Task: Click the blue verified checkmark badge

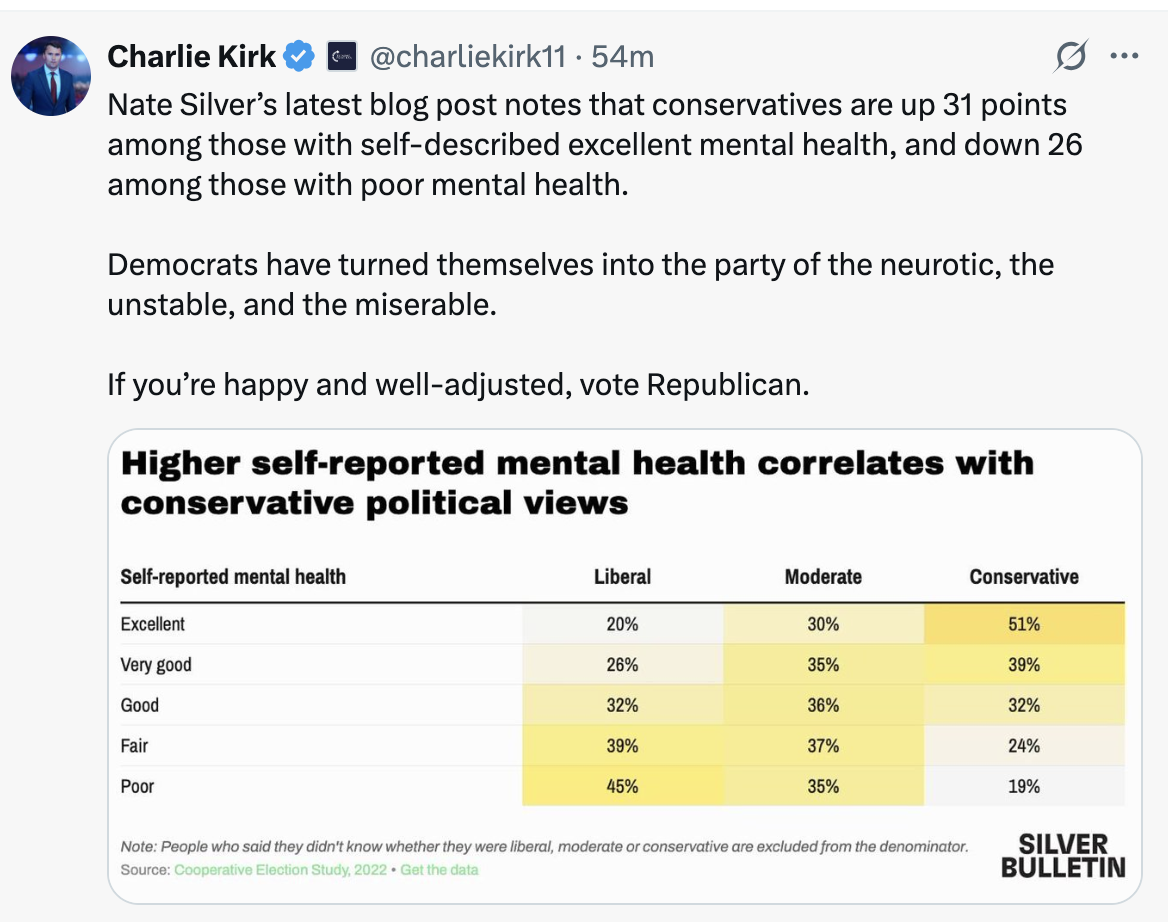Action: click(x=299, y=57)
